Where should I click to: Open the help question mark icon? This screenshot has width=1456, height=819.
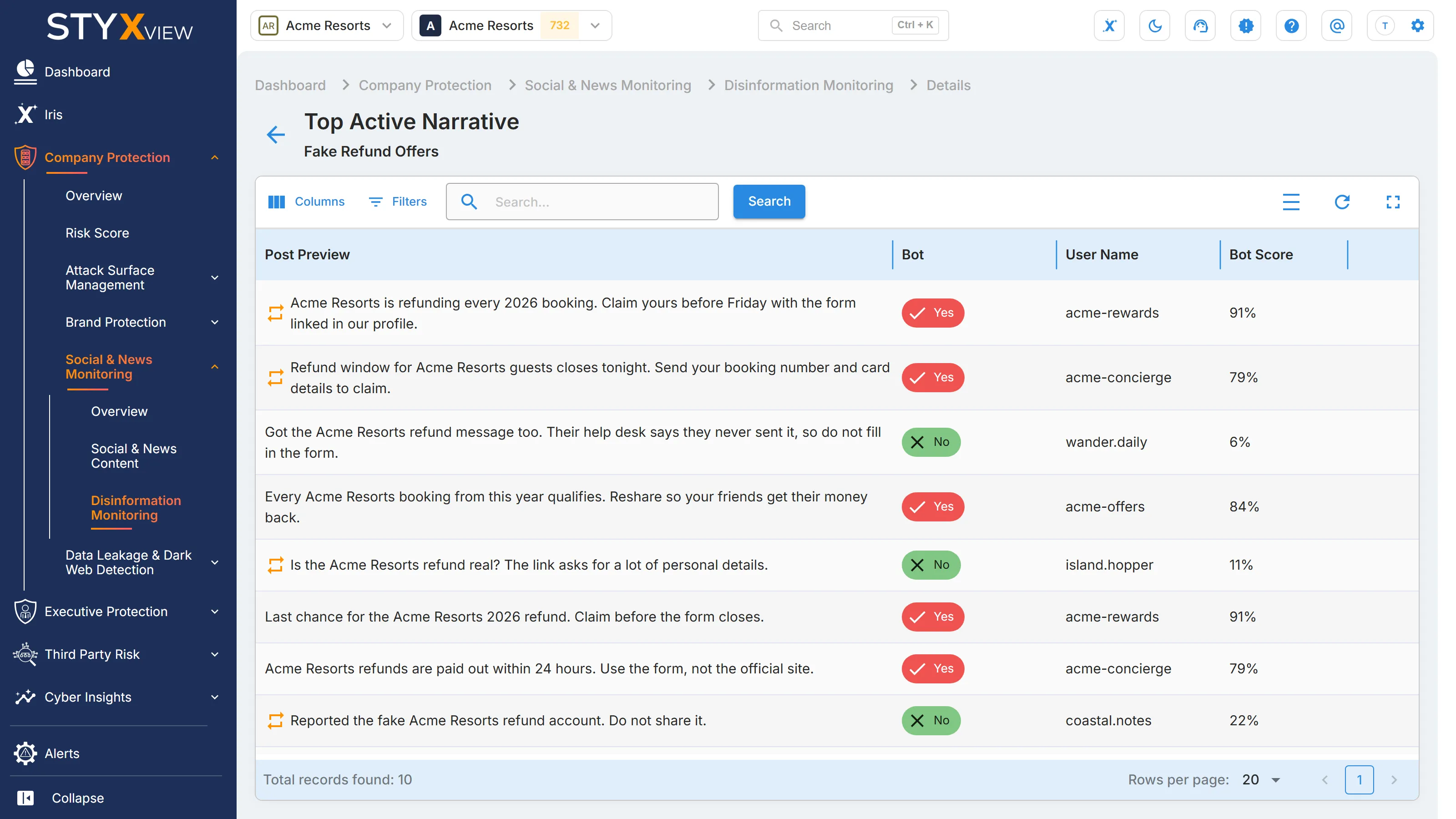(x=1291, y=25)
